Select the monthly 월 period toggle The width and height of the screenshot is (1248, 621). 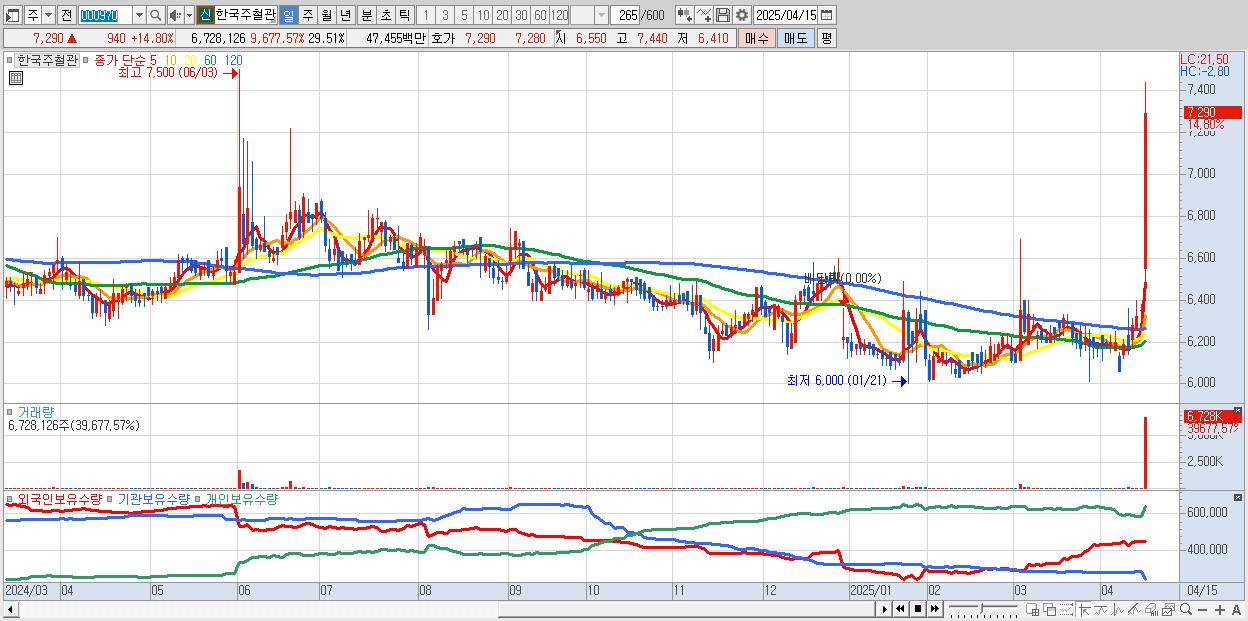point(326,15)
